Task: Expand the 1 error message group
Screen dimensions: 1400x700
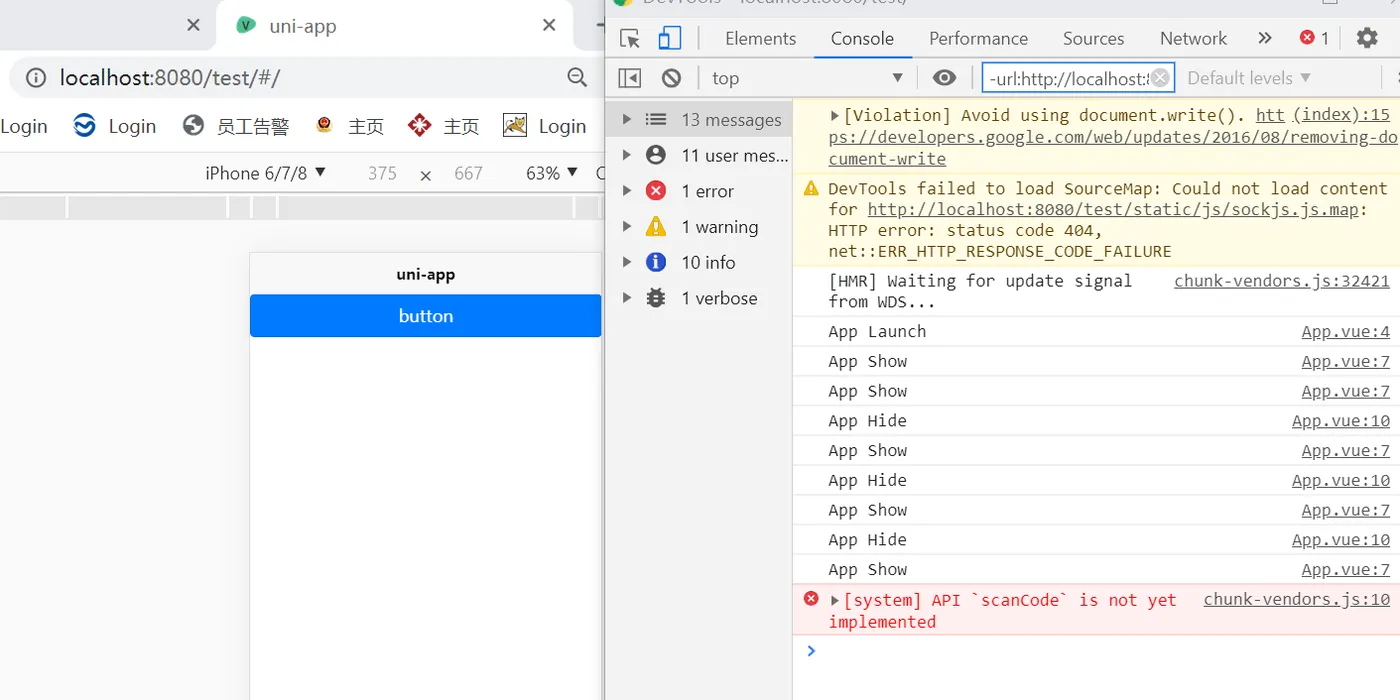Action: [x=627, y=191]
